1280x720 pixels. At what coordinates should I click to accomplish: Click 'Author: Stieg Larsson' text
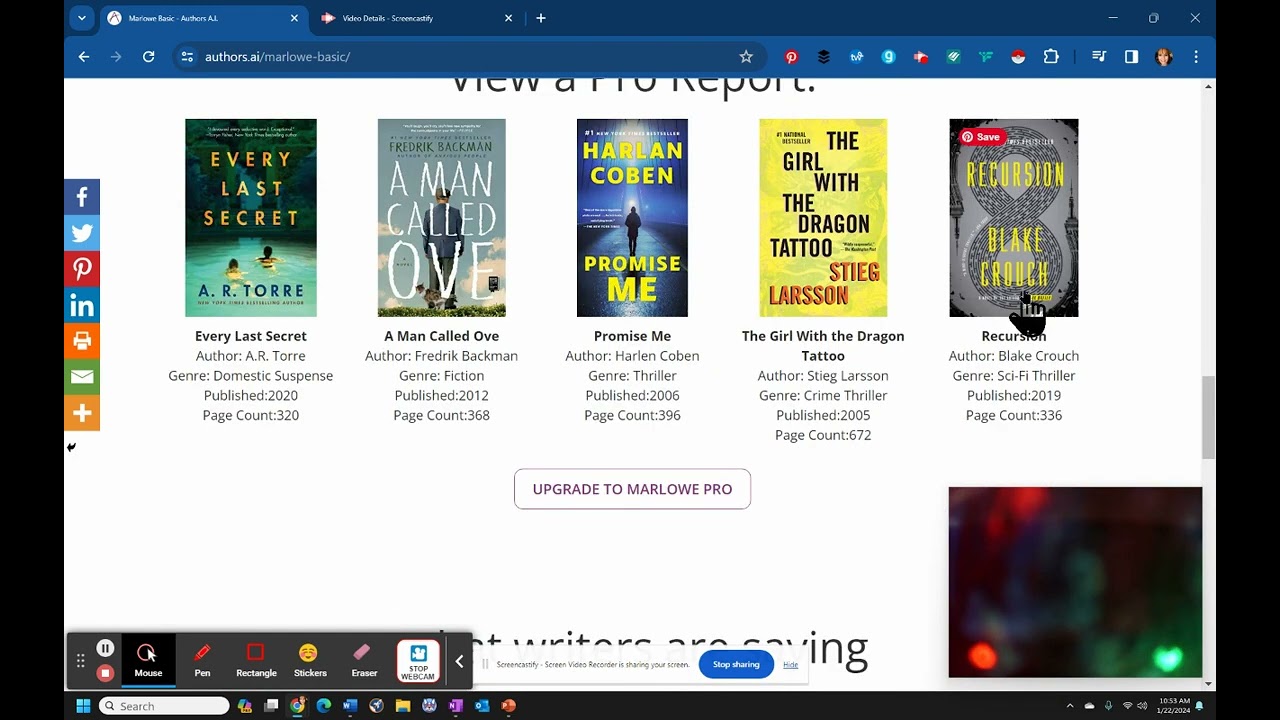point(823,376)
